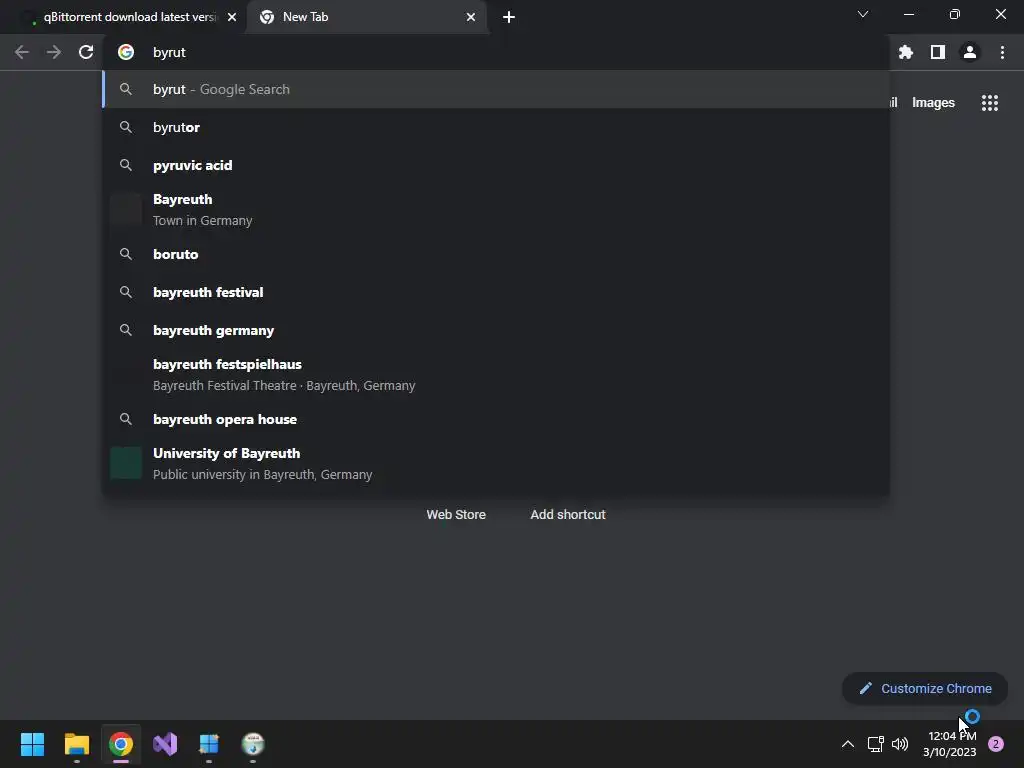
Task: Click the Chrome taskbar icon
Action: (121, 744)
